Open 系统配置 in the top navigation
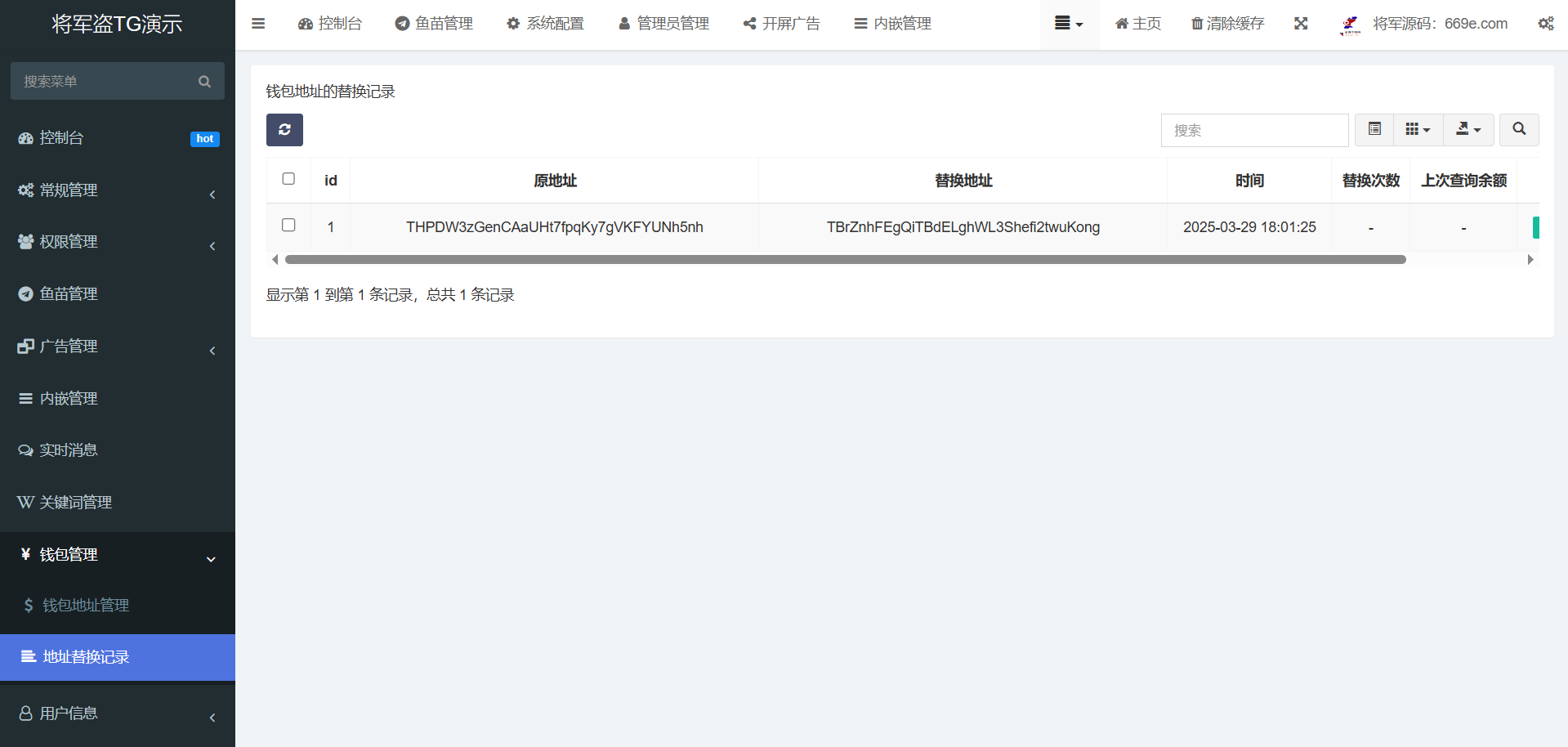The width and height of the screenshot is (1568, 747). tap(545, 24)
